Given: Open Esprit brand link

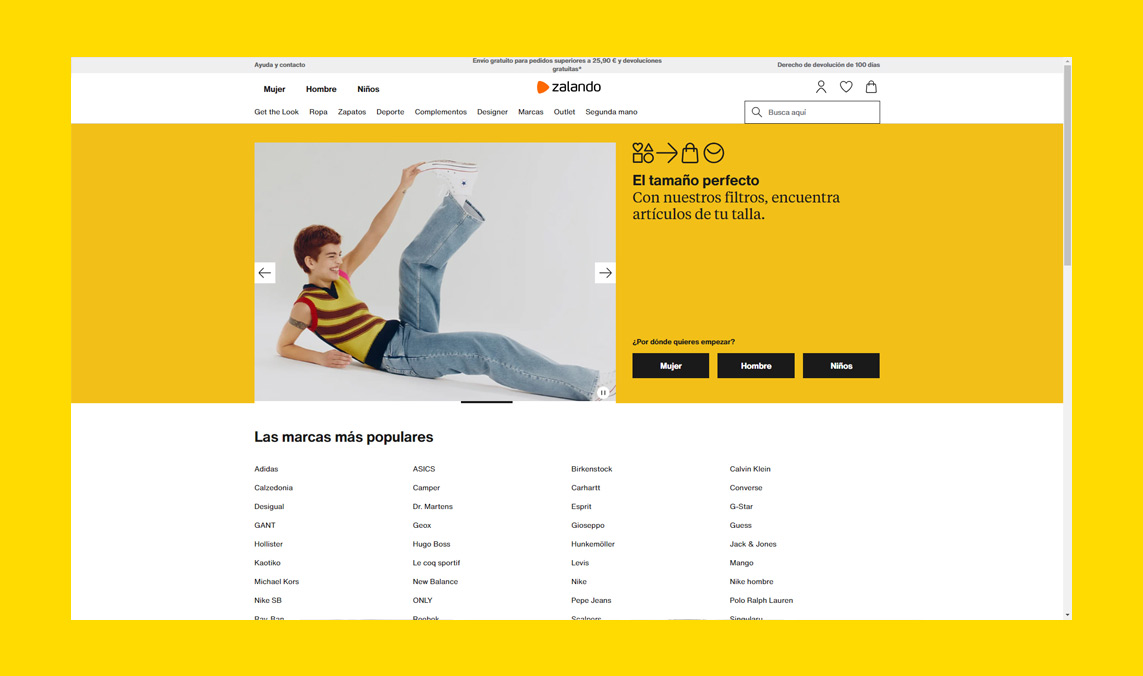Looking at the screenshot, I should pos(581,507).
